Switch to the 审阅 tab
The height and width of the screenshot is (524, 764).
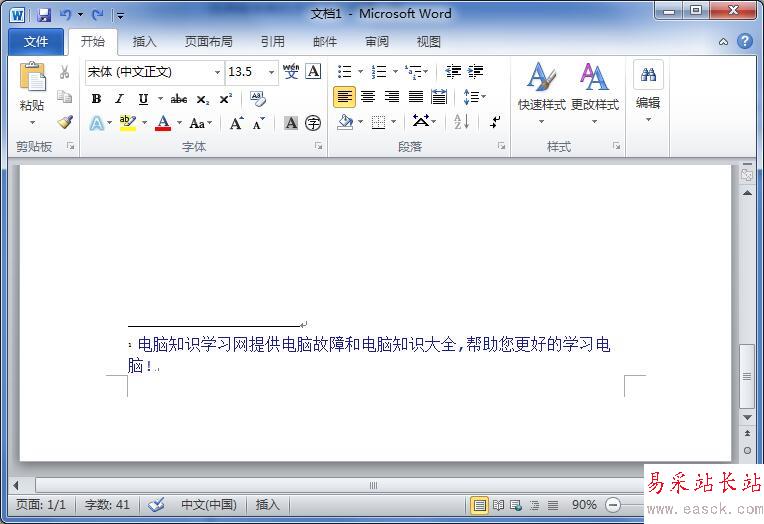[x=377, y=42]
